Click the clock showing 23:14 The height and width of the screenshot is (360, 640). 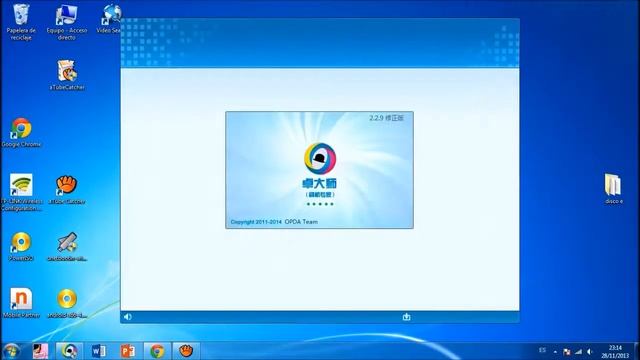[x=615, y=348]
